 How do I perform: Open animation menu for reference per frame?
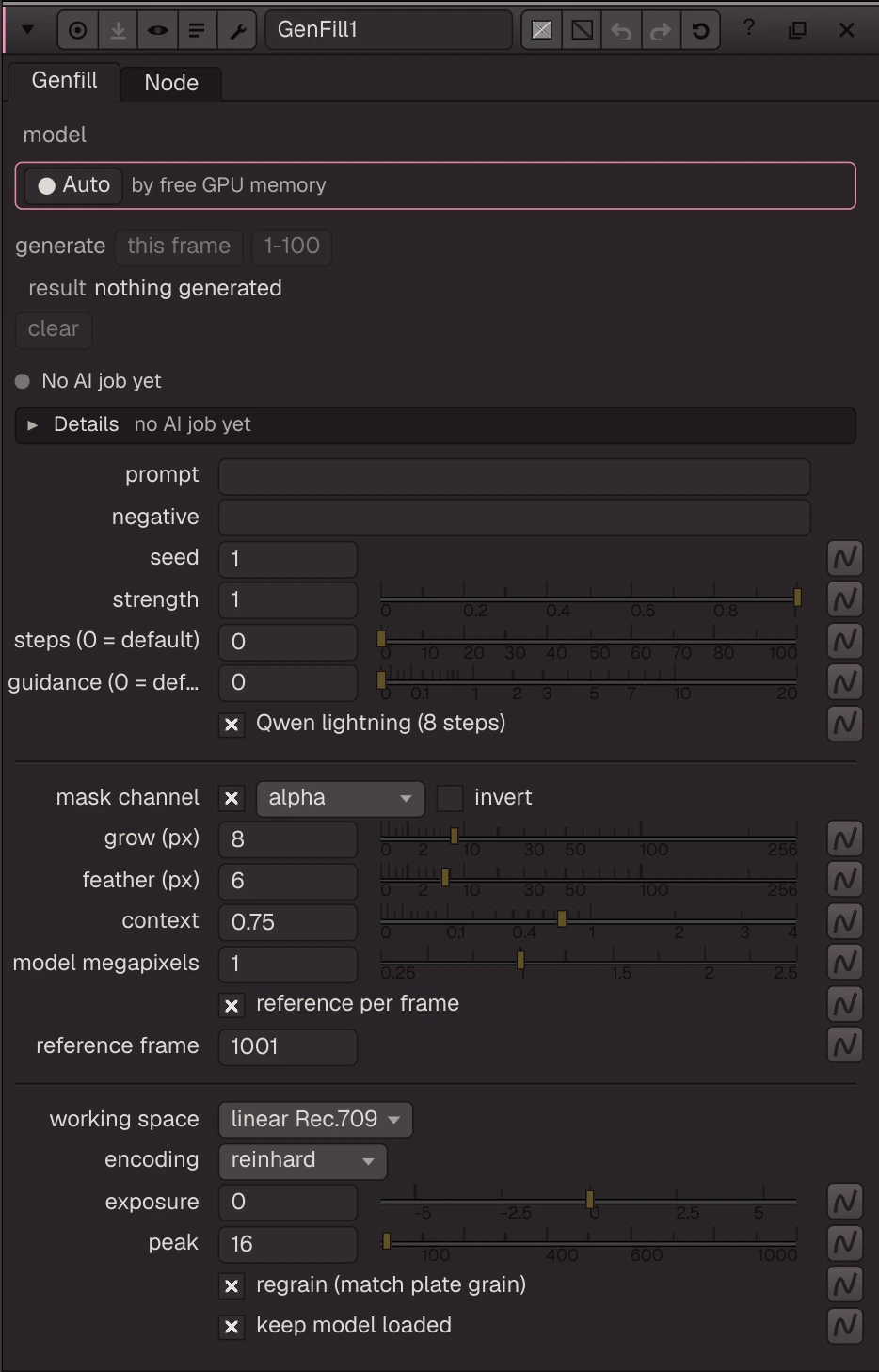pos(845,1004)
